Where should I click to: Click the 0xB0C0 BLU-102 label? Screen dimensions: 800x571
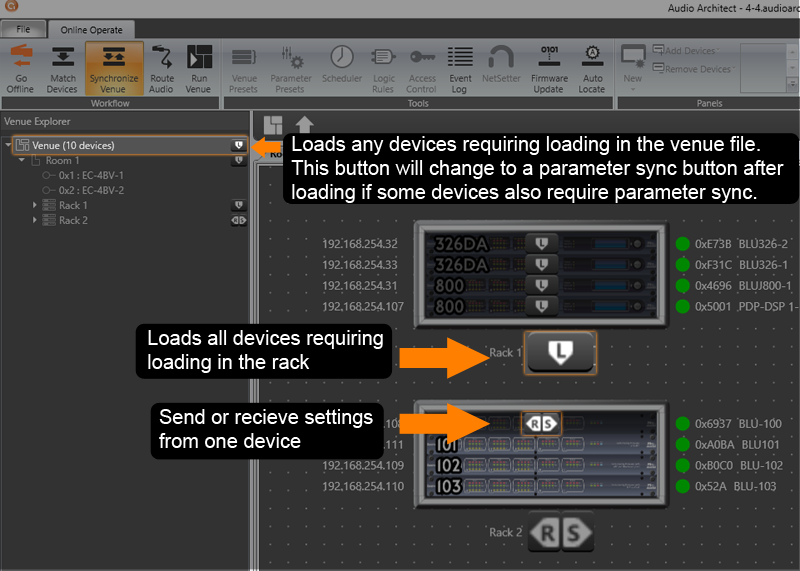coord(739,465)
